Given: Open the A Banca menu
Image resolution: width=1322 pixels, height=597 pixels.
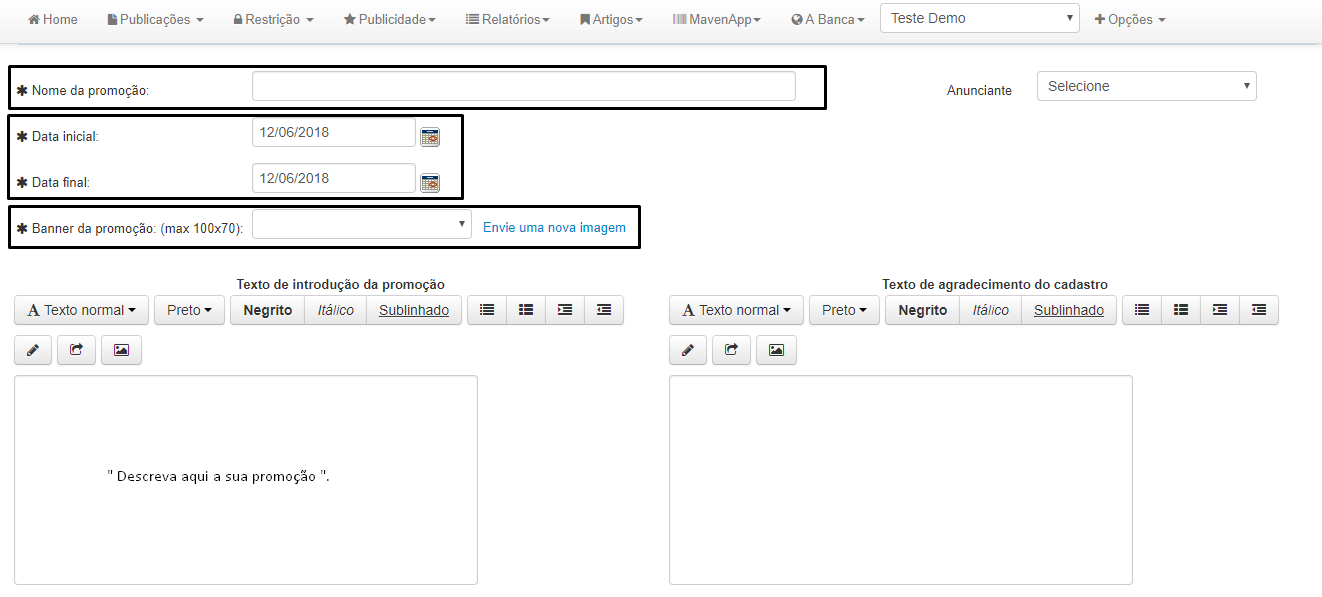Looking at the screenshot, I should point(827,19).
